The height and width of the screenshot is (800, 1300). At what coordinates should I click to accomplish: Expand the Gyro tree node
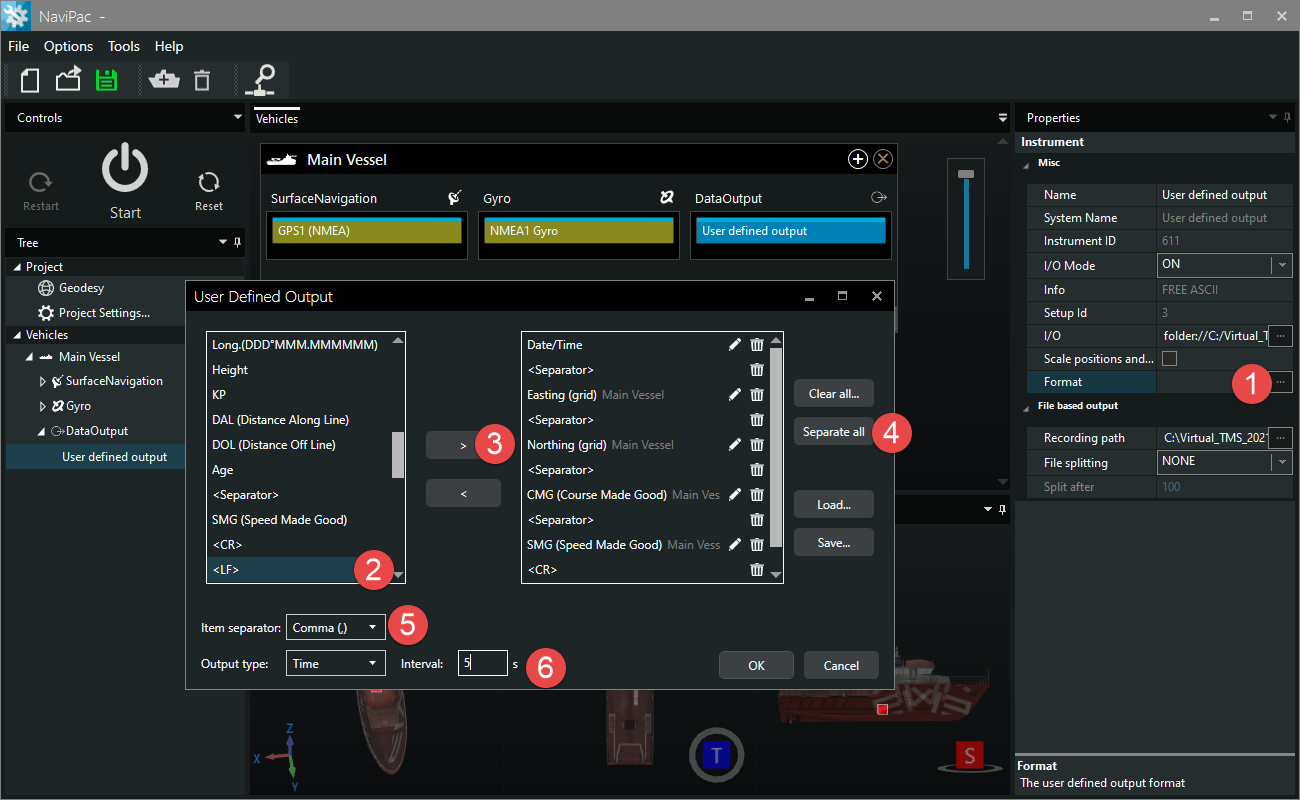pyautogui.click(x=42, y=406)
